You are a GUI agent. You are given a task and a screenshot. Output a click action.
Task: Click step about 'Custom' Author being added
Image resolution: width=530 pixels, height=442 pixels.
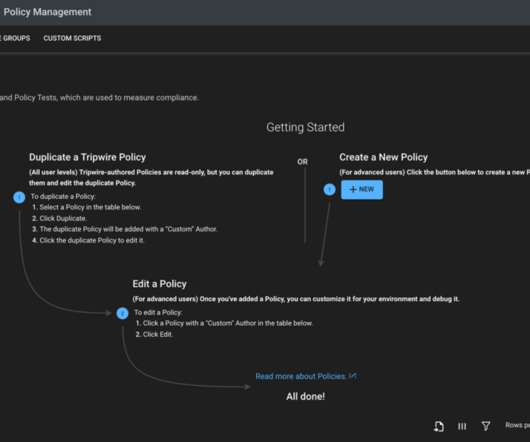[x=124, y=229]
